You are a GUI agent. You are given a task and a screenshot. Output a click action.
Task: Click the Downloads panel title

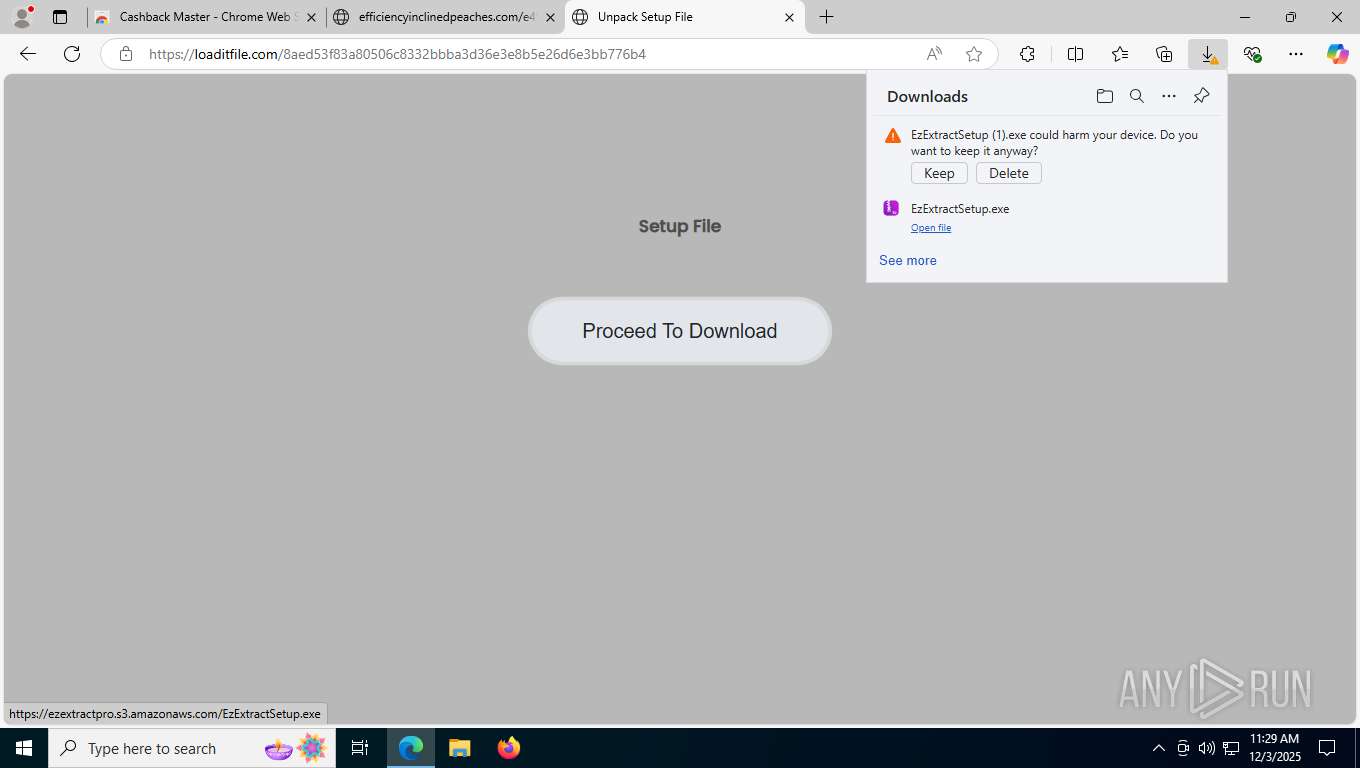tap(927, 96)
